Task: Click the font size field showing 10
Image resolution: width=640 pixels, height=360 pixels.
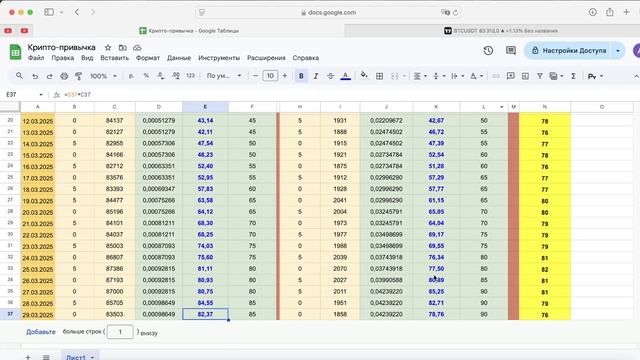Action: 270,76
